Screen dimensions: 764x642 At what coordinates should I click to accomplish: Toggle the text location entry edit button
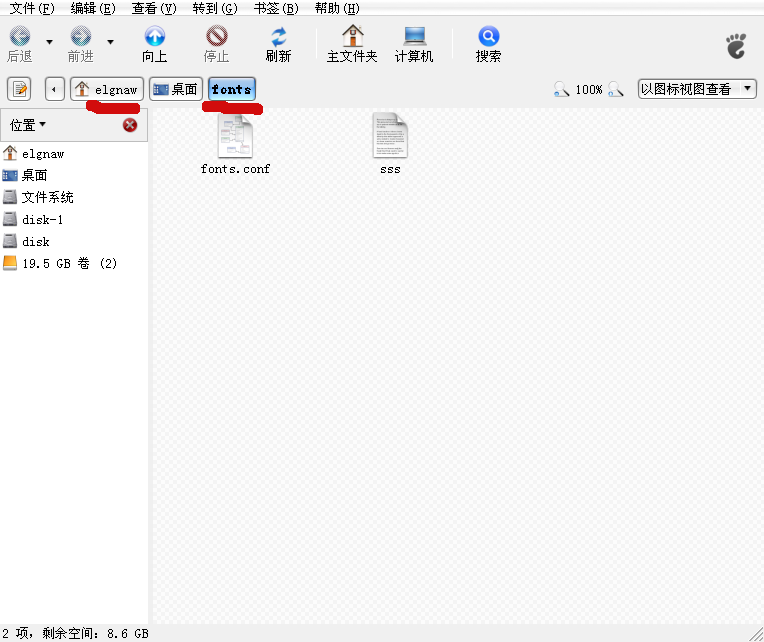19,89
